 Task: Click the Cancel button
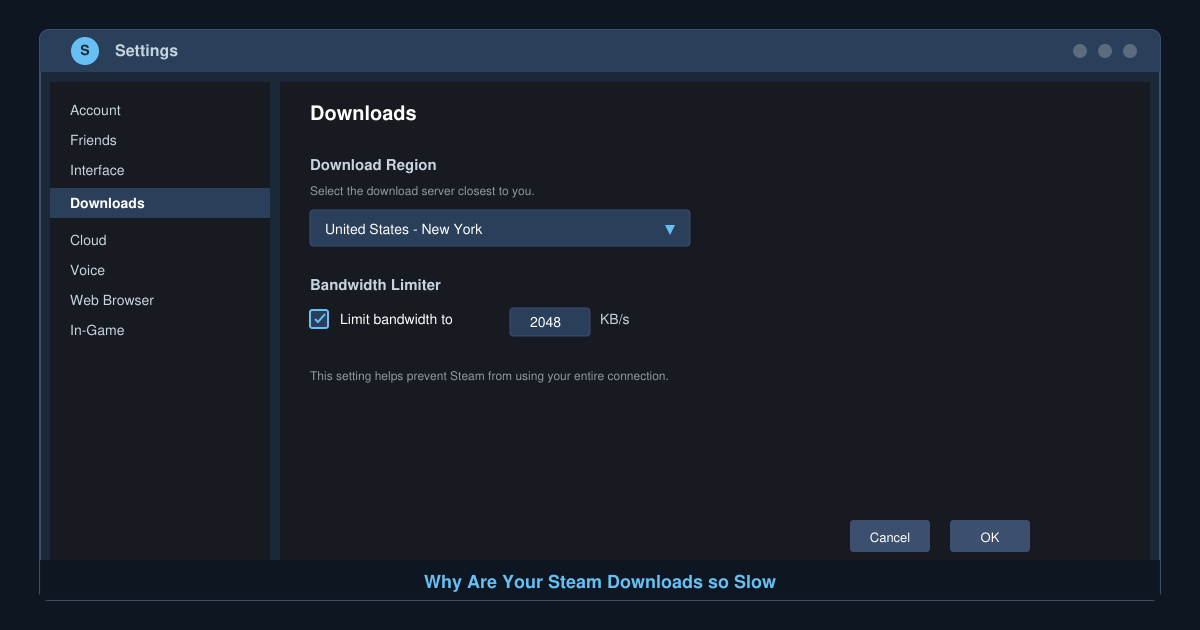pos(890,536)
